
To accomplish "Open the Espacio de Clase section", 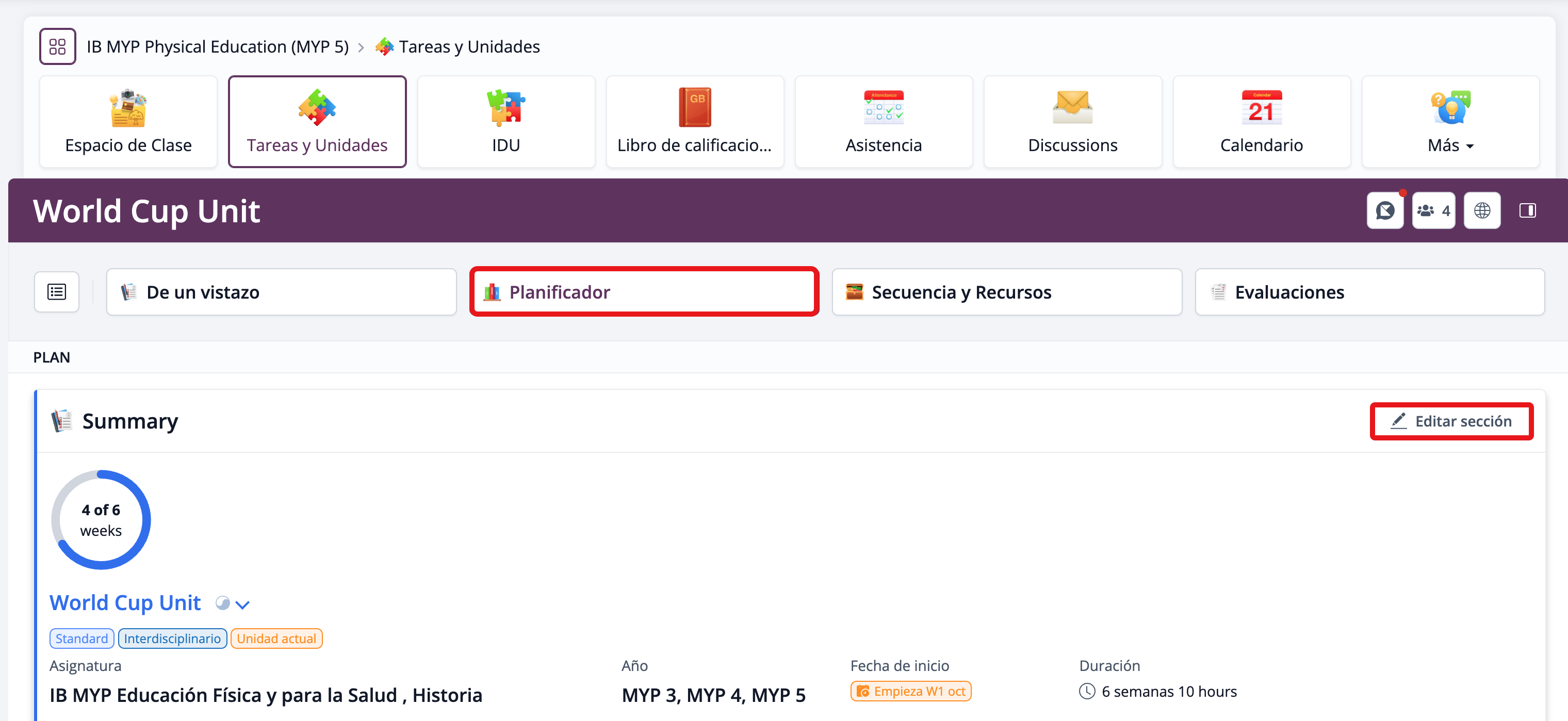I will coord(128,122).
